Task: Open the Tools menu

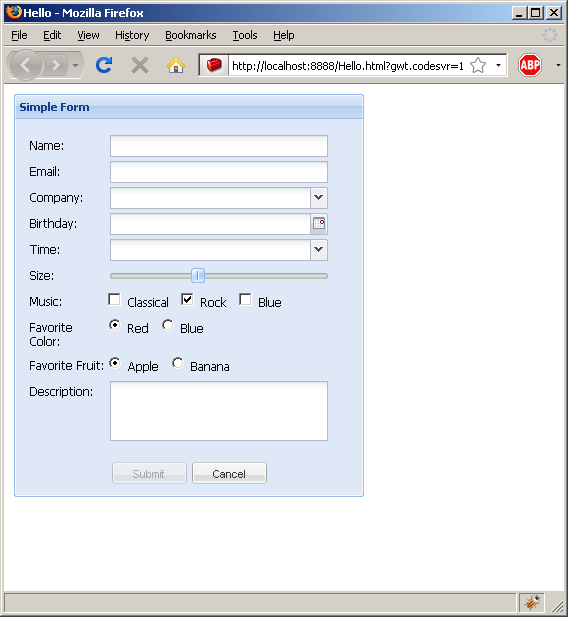Action: pos(244,35)
